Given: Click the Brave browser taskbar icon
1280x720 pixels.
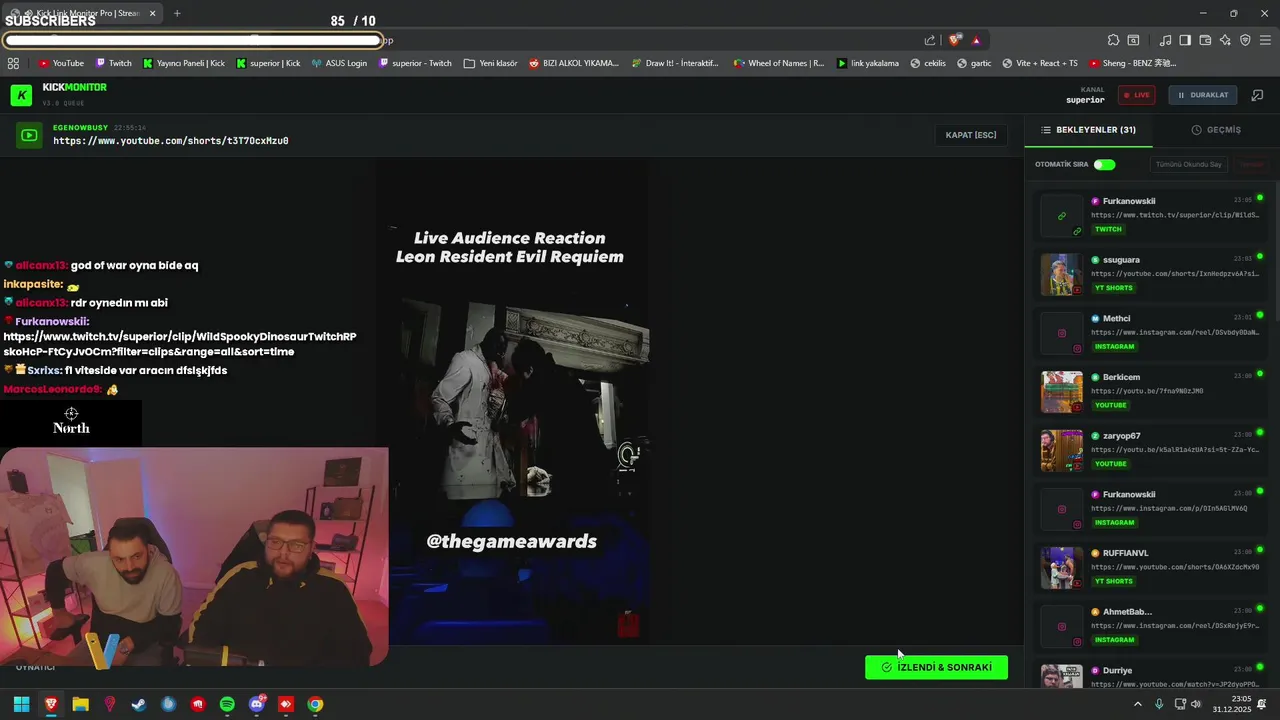Looking at the screenshot, I should click(51, 704).
